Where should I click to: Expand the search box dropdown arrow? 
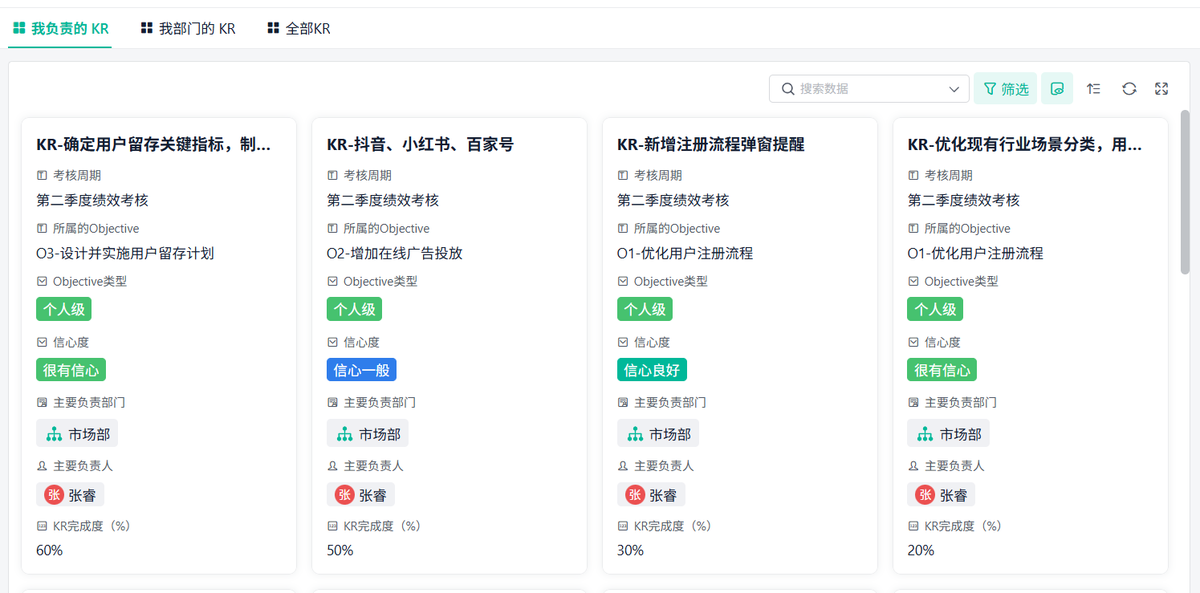[954, 89]
